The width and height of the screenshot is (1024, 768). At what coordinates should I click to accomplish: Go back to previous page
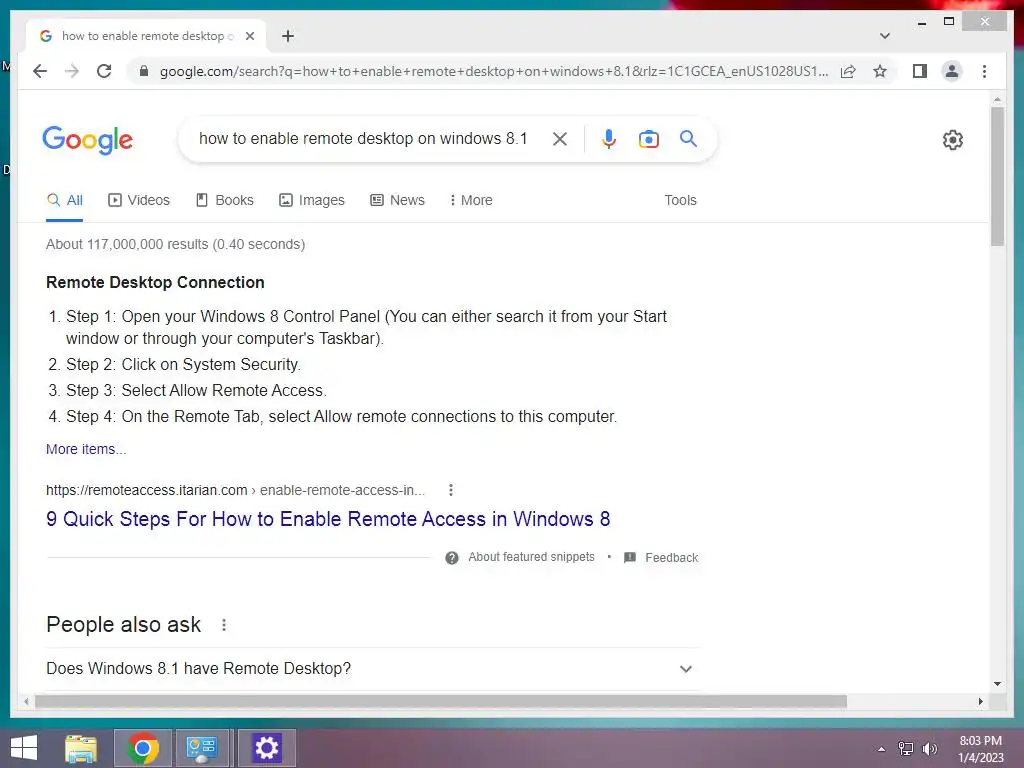40,71
